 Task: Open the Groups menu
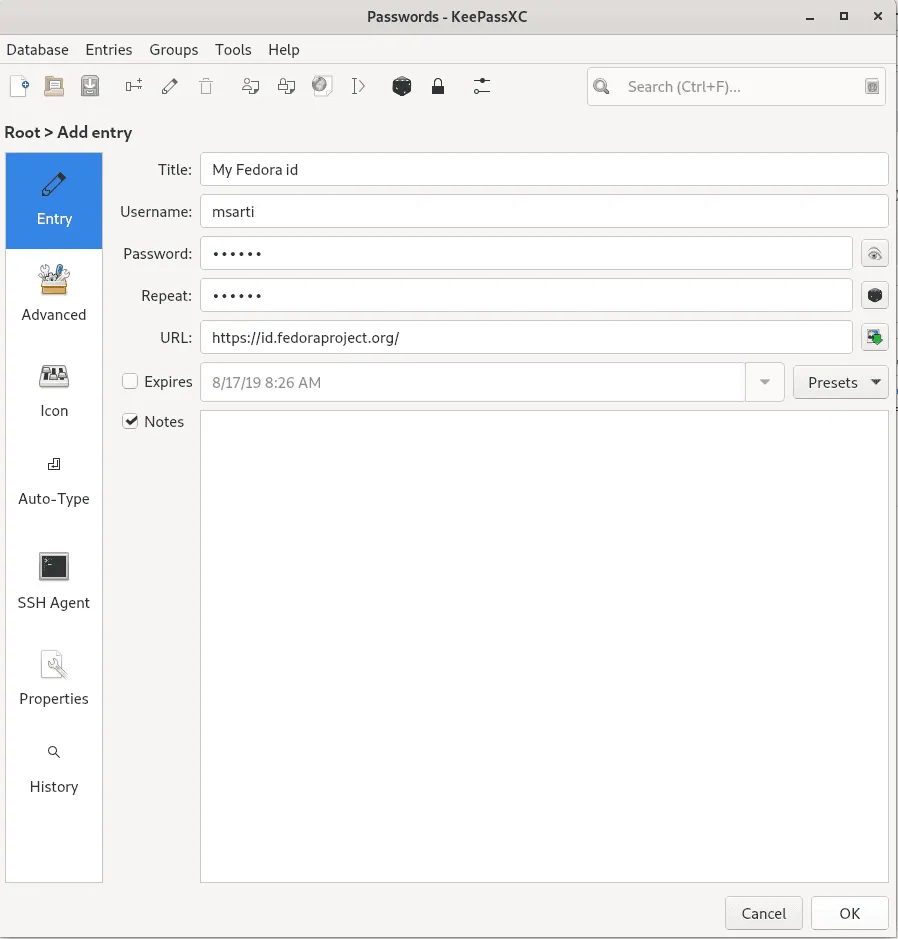(x=174, y=50)
